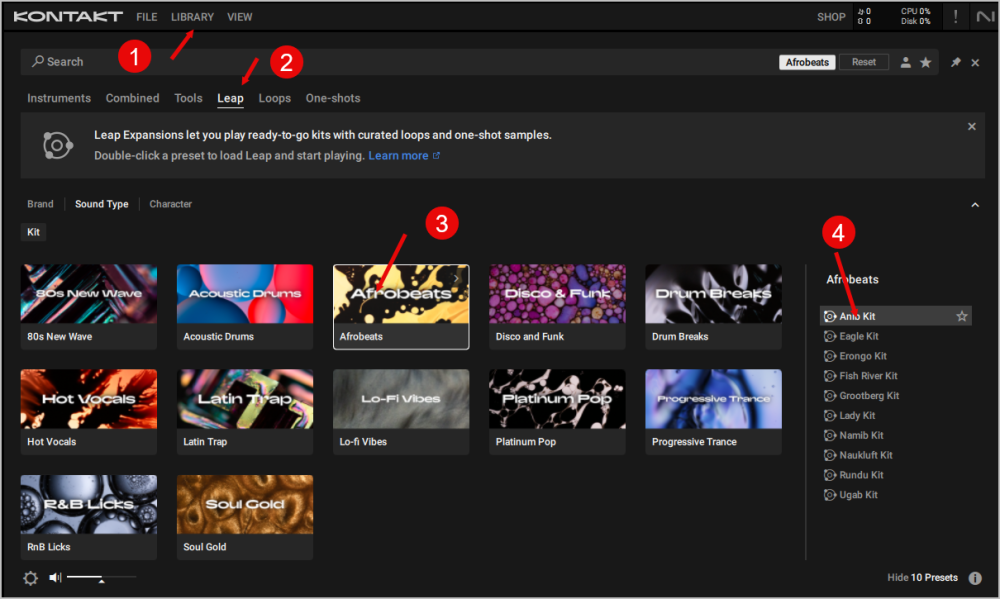The width and height of the screenshot is (1000, 599).
Task: Toggle the Kit sound type tag
Action: click(33, 232)
